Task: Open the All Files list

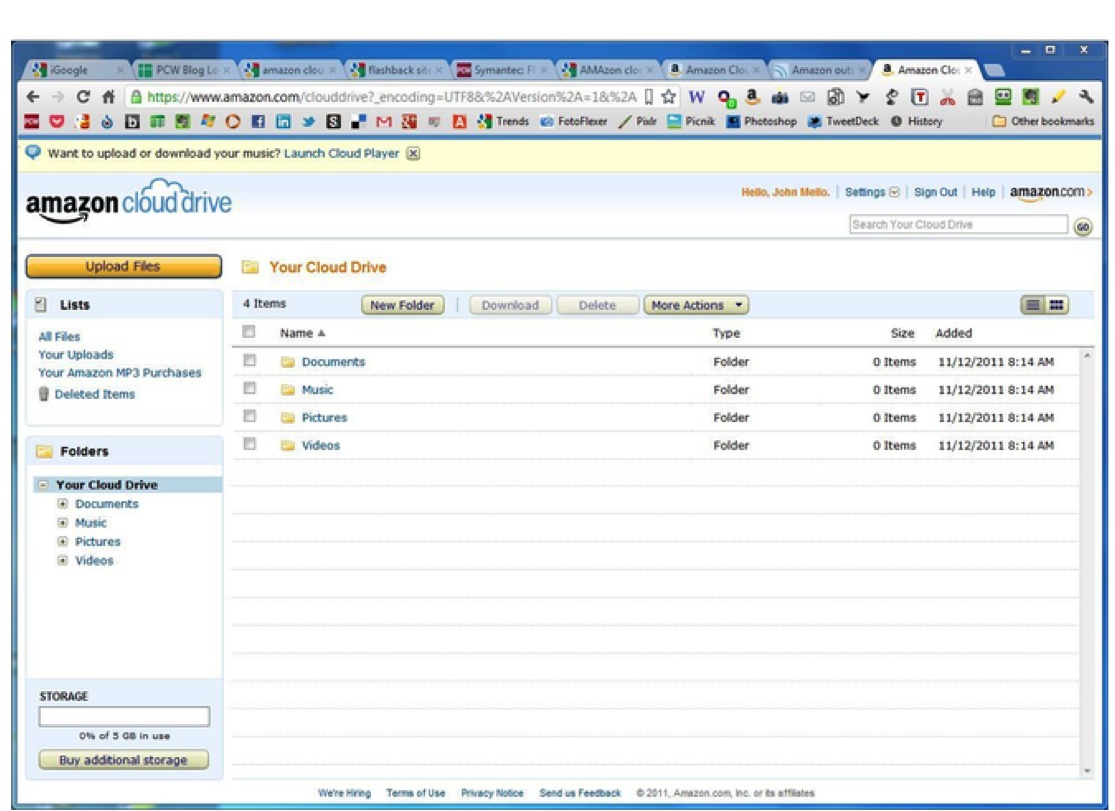Action: point(59,336)
